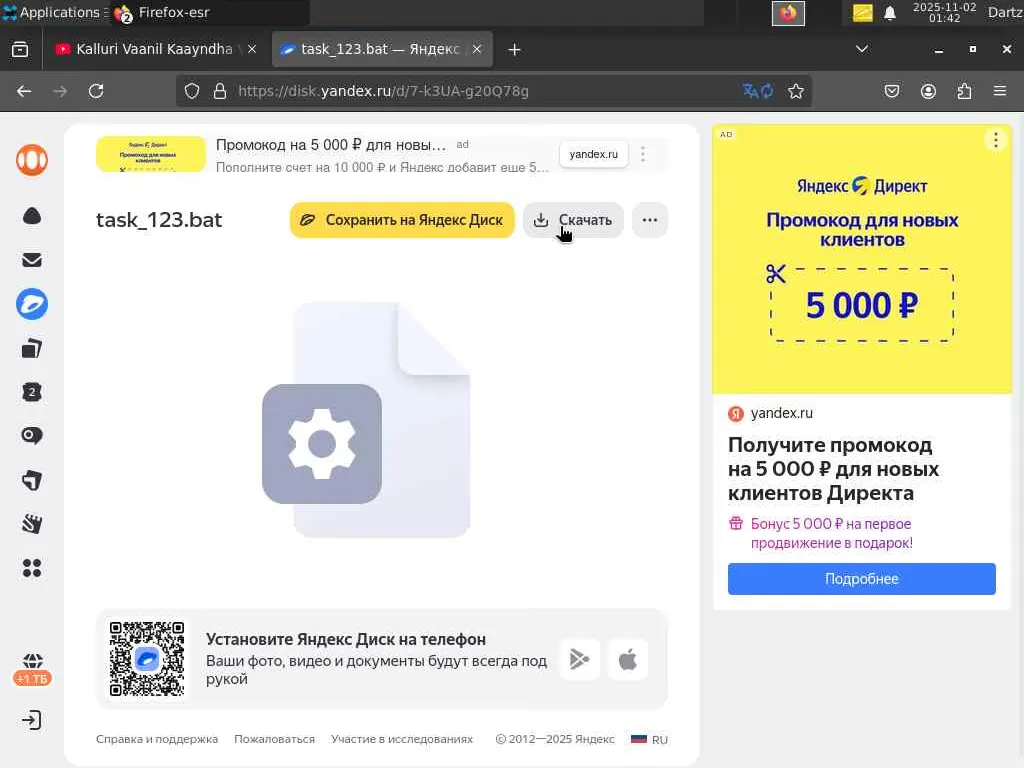The image size is (1024, 768).
Task: Close the Kalluri Vaanil Kaayndha tab
Action: point(252,49)
